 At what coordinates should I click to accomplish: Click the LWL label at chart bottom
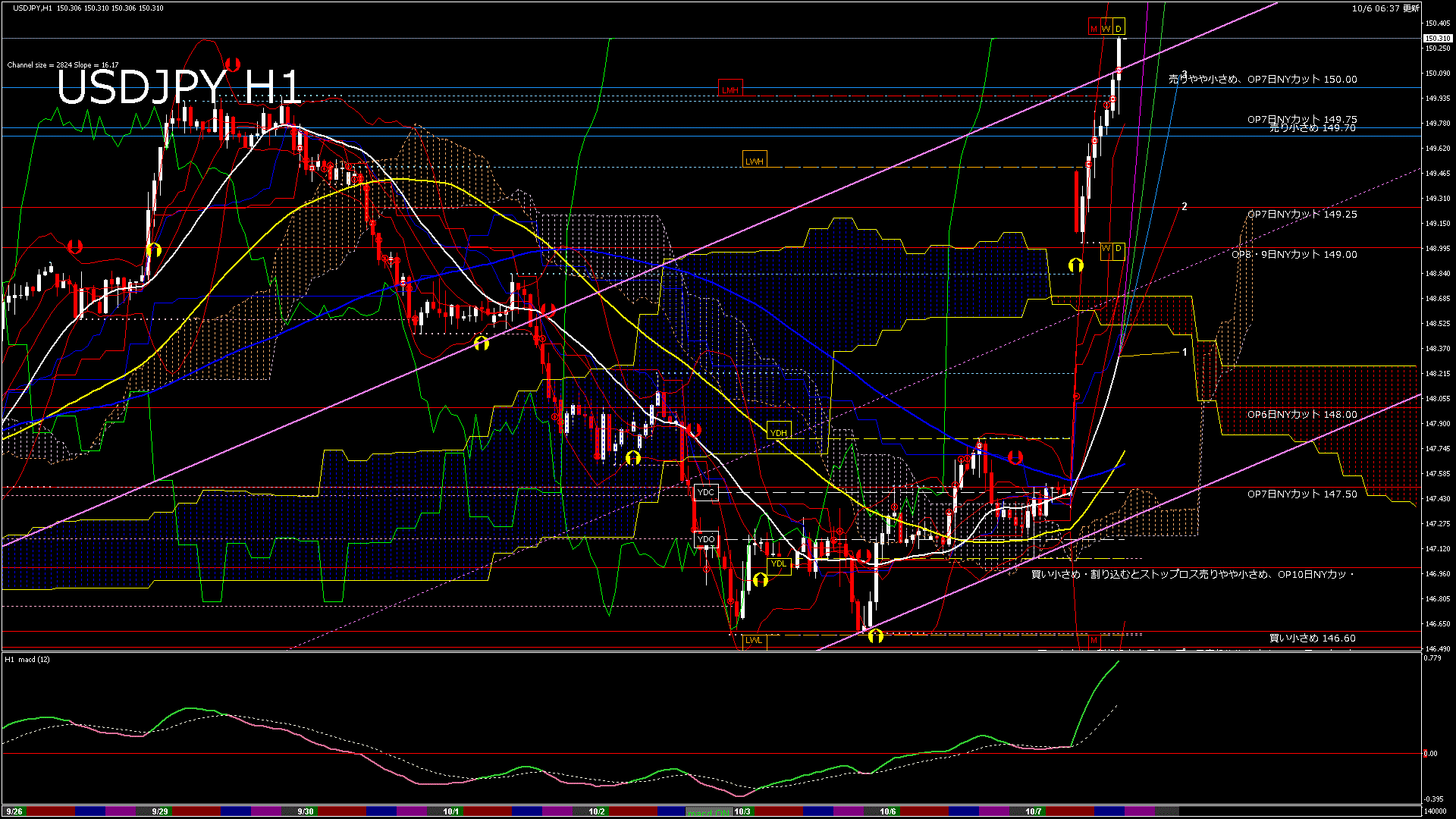[x=754, y=640]
